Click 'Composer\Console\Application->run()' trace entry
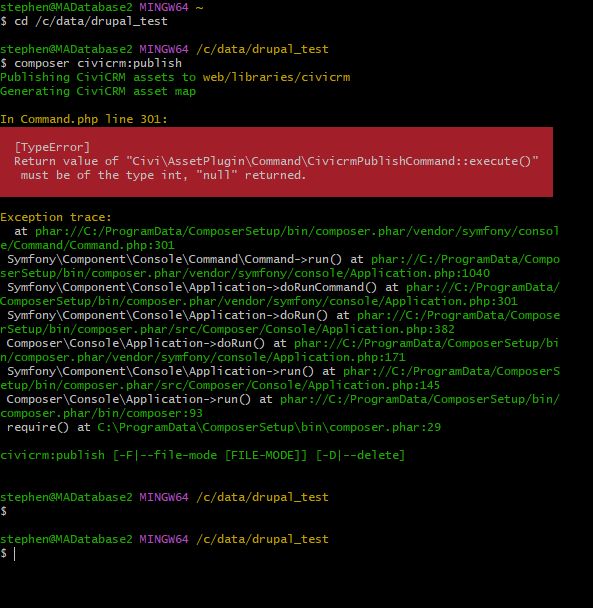 [x=129, y=399]
